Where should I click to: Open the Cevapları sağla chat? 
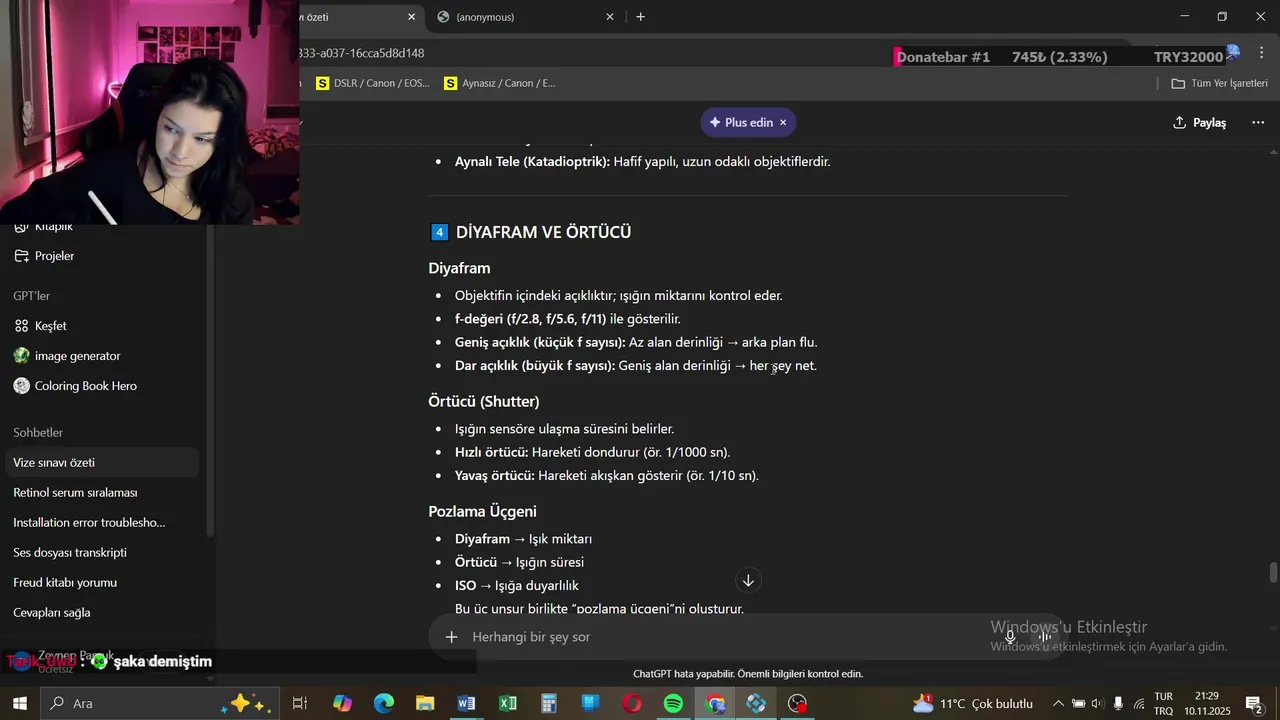(x=104, y=613)
